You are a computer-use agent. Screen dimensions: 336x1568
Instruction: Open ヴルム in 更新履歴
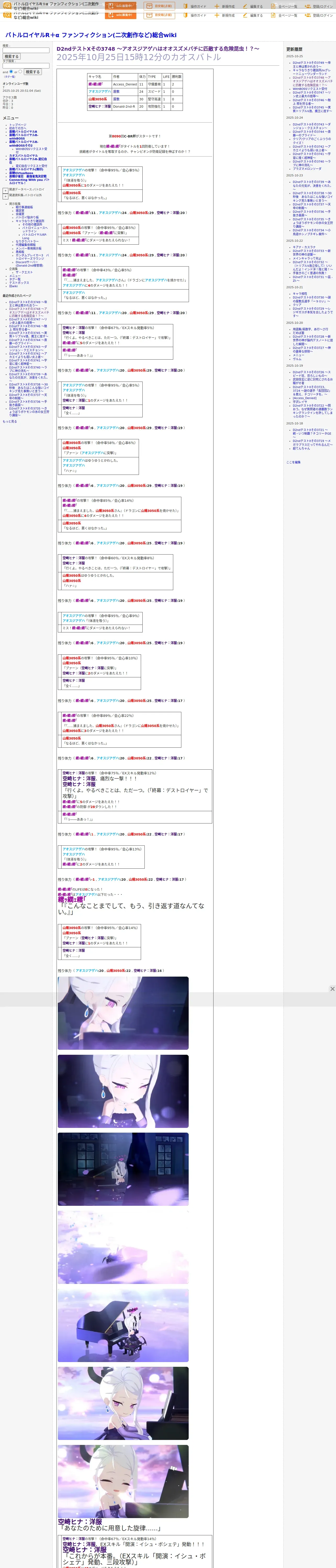point(297,359)
